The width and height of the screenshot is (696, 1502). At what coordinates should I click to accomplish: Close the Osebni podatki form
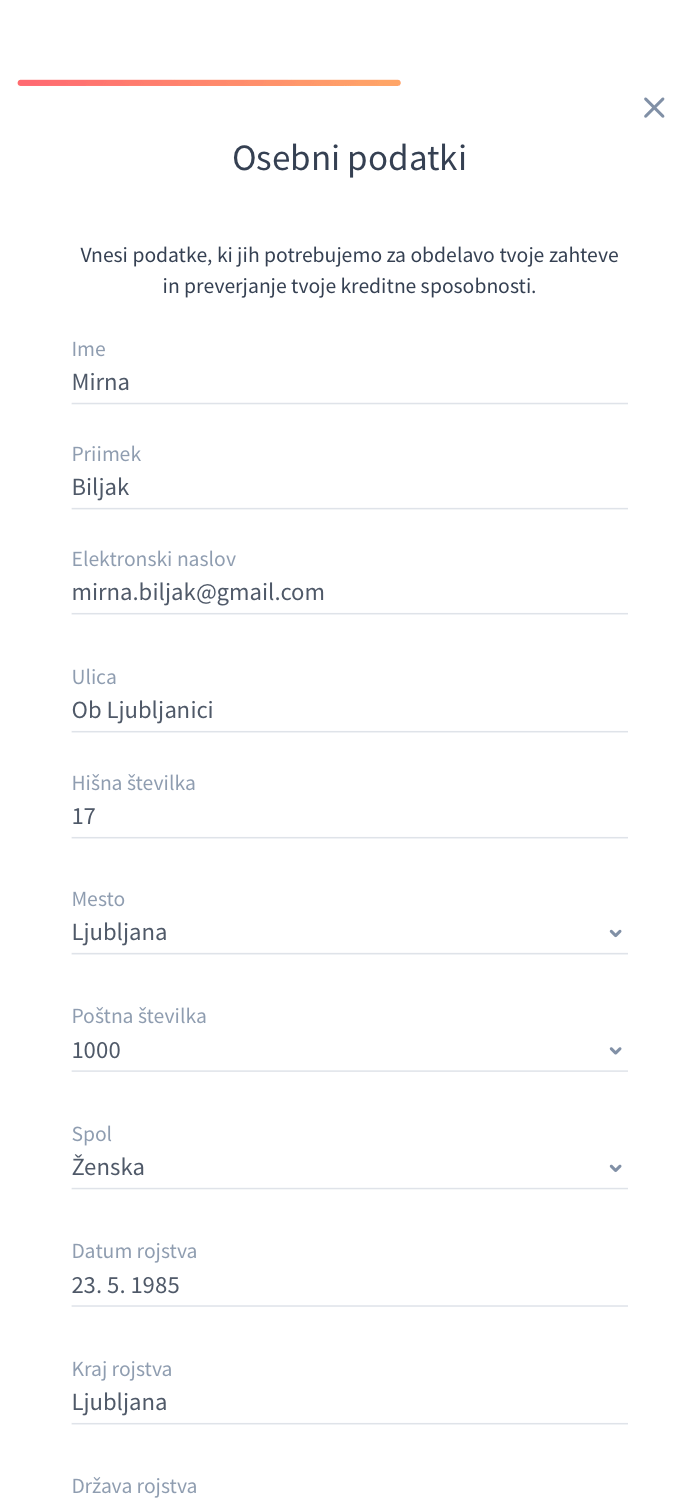(654, 108)
